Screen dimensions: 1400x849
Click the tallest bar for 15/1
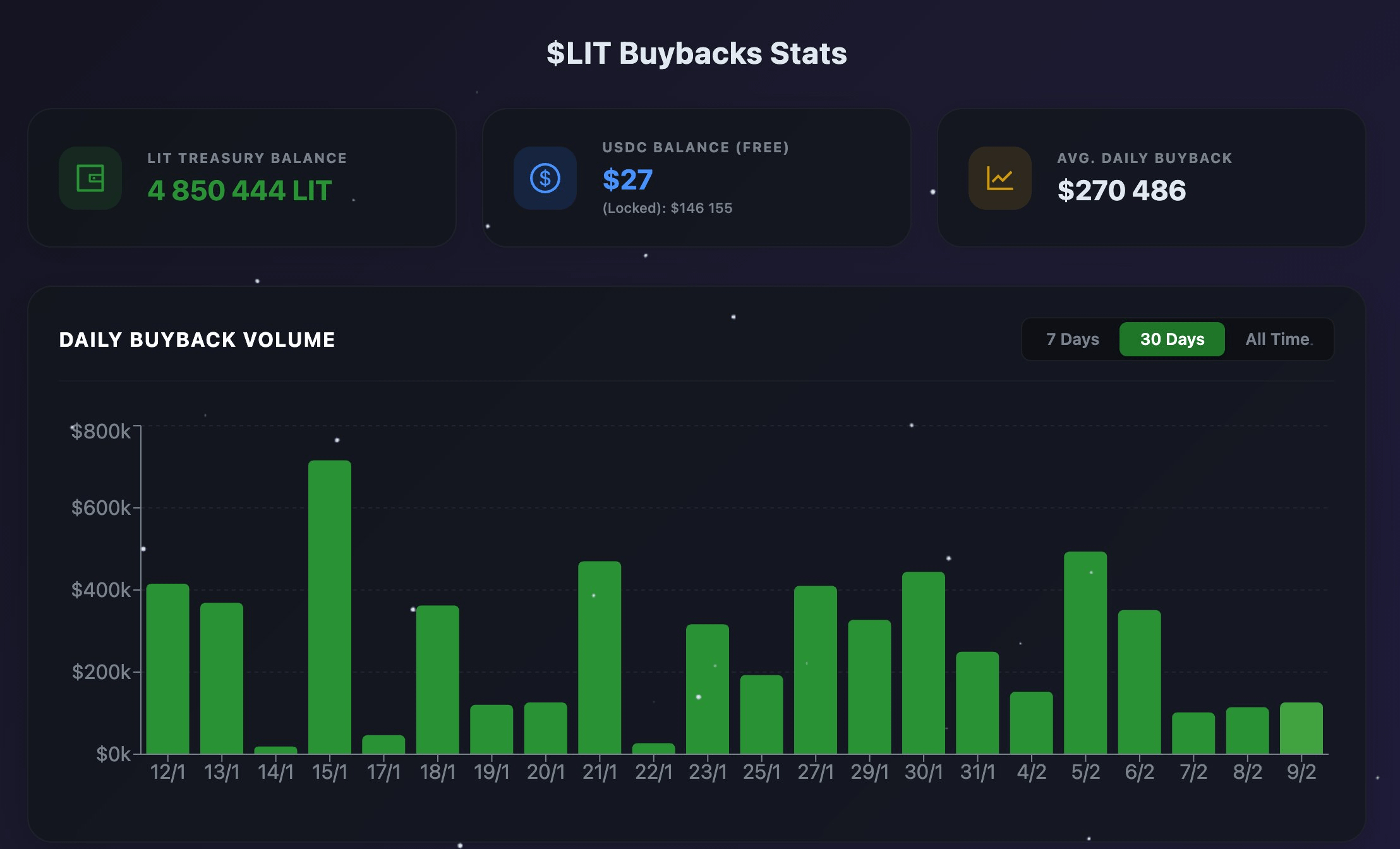(x=330, y=606)
